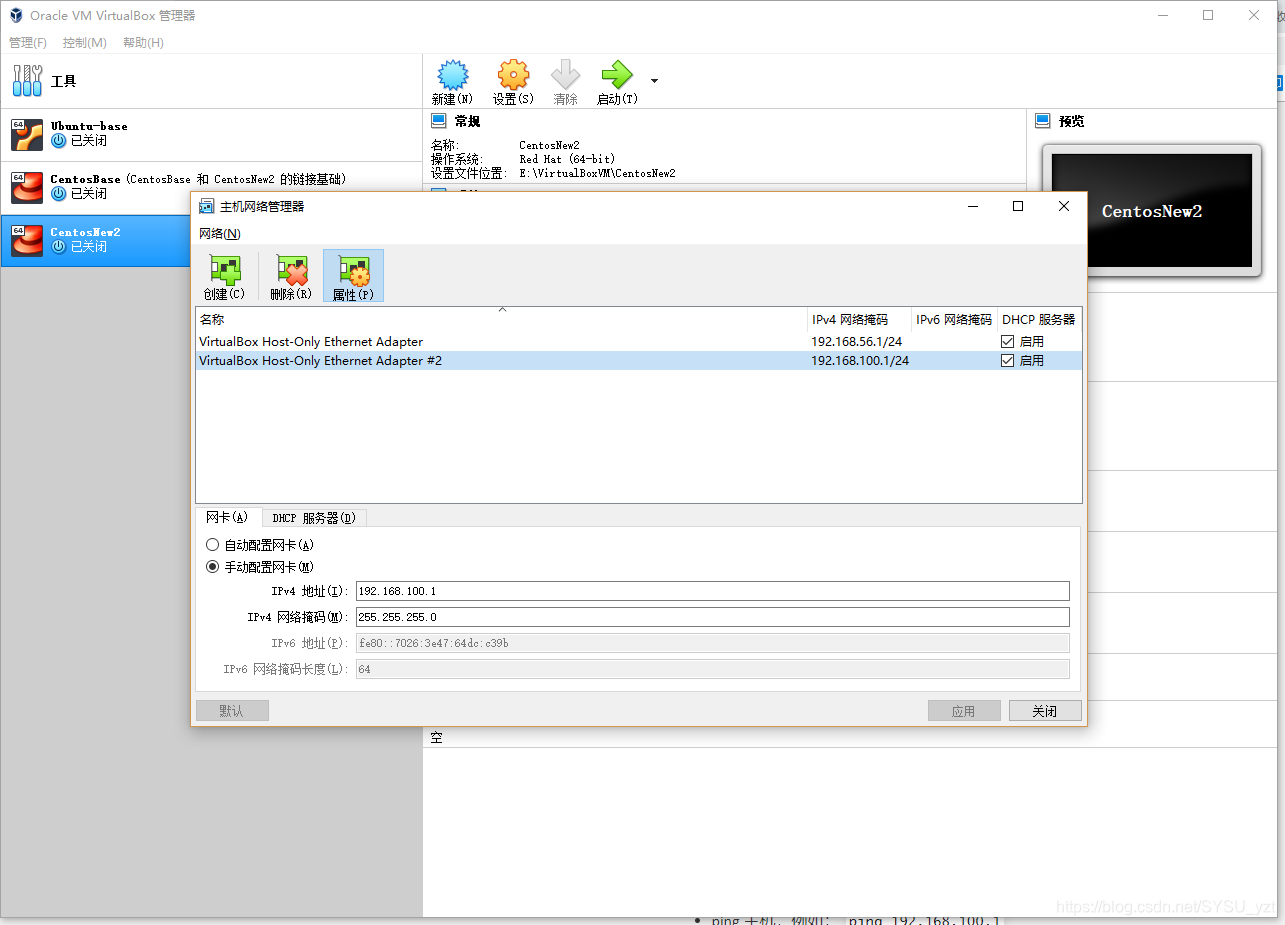
Task: Click the IPv6 address field
Action: pos(713,643)
